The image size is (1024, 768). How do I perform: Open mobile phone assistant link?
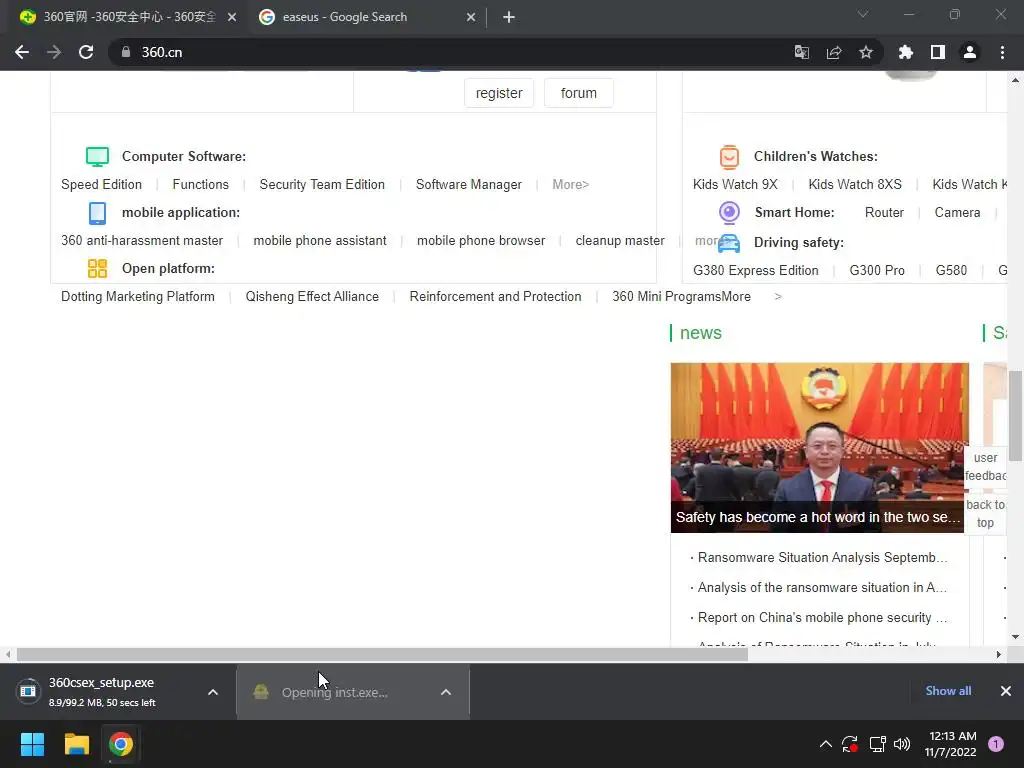pyautogui.click(x=320, y=241)
